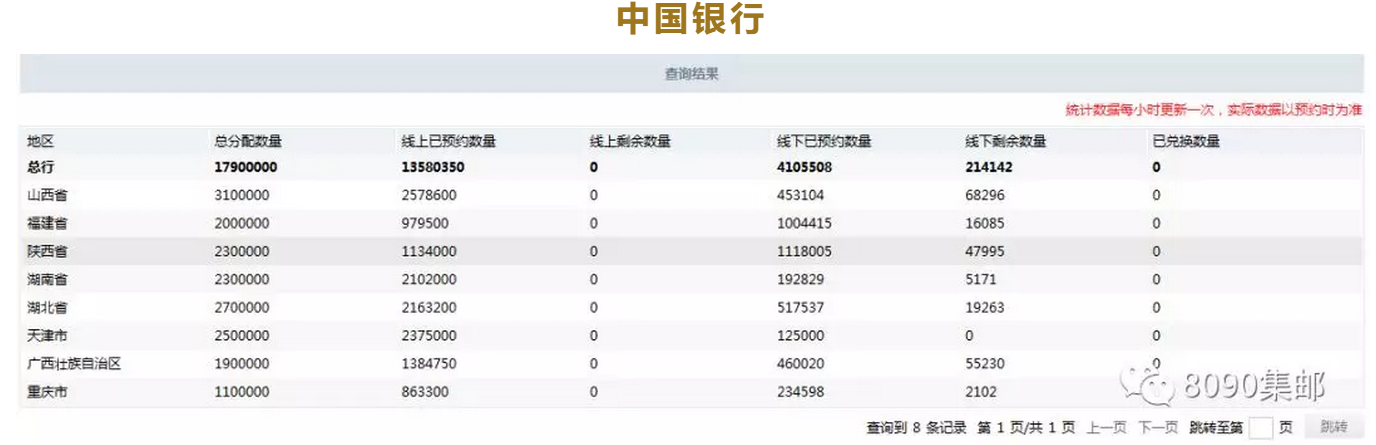The image size is (1376, 445).
Task: Click 山西省 allocation value 3100000
Action: click(242, 195)
